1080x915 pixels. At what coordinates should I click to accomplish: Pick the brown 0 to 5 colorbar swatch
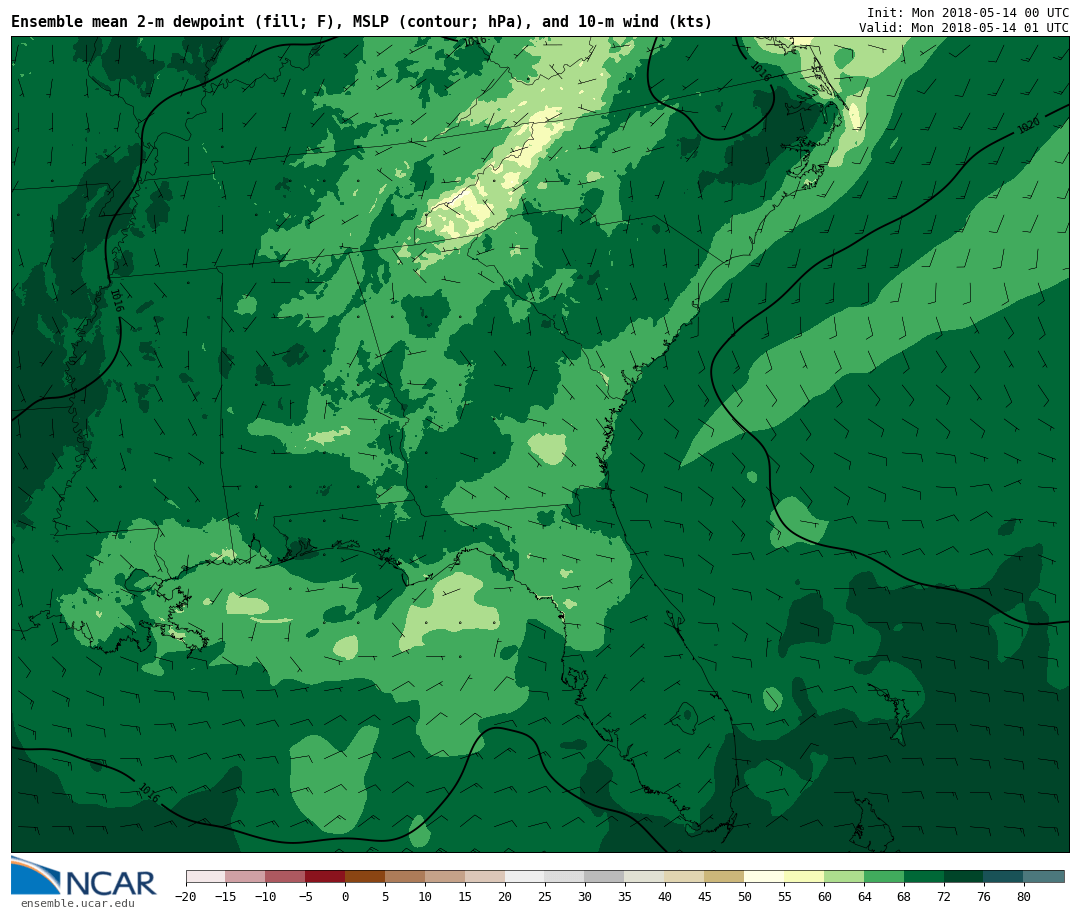pyautogui.click(x=365, y=877)
